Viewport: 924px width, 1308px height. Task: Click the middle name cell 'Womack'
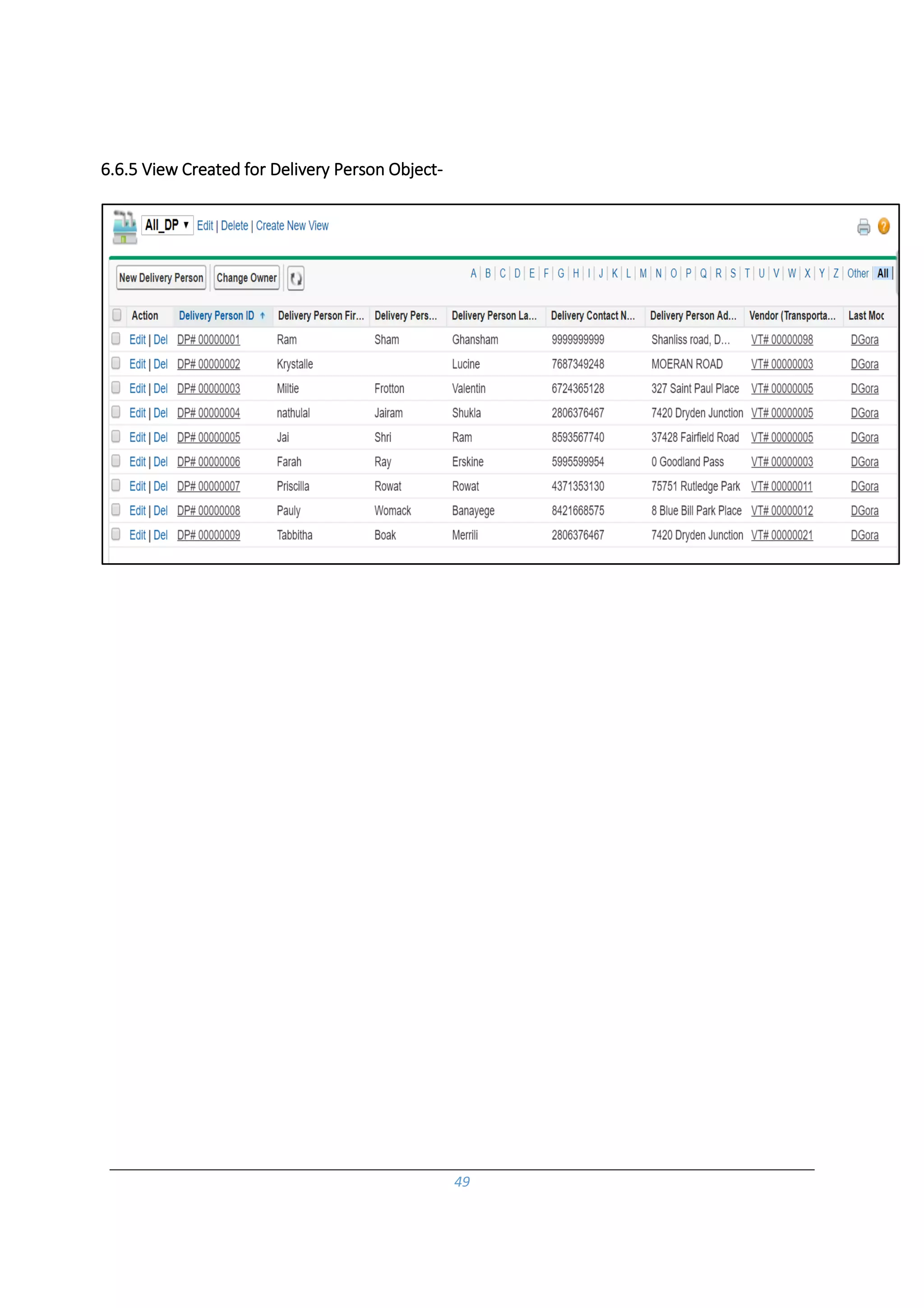coord(393,511)
